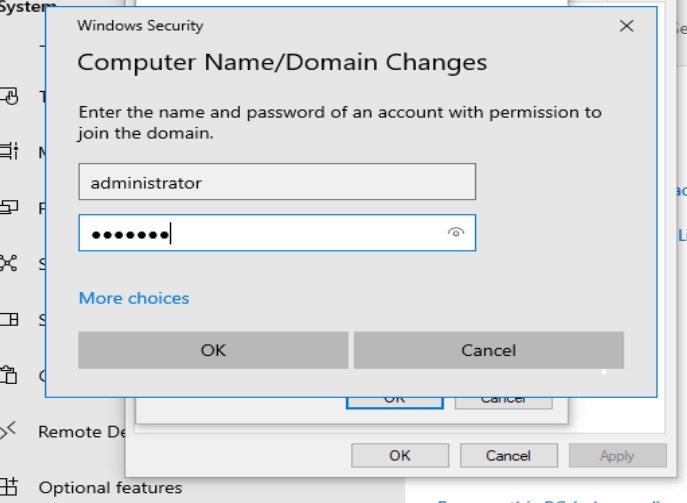Click the snap layout icon in Settings sidebar
This screenshot has width=687, height=503.
point(9,319)
